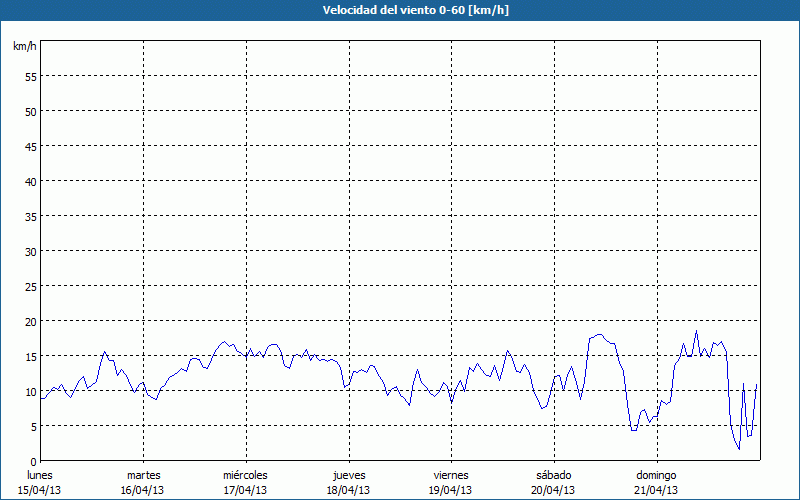Click the date label 15/04/13
The height and width of the screenshot is (500, 800).
pyautogui.click(x=40, y=490)
